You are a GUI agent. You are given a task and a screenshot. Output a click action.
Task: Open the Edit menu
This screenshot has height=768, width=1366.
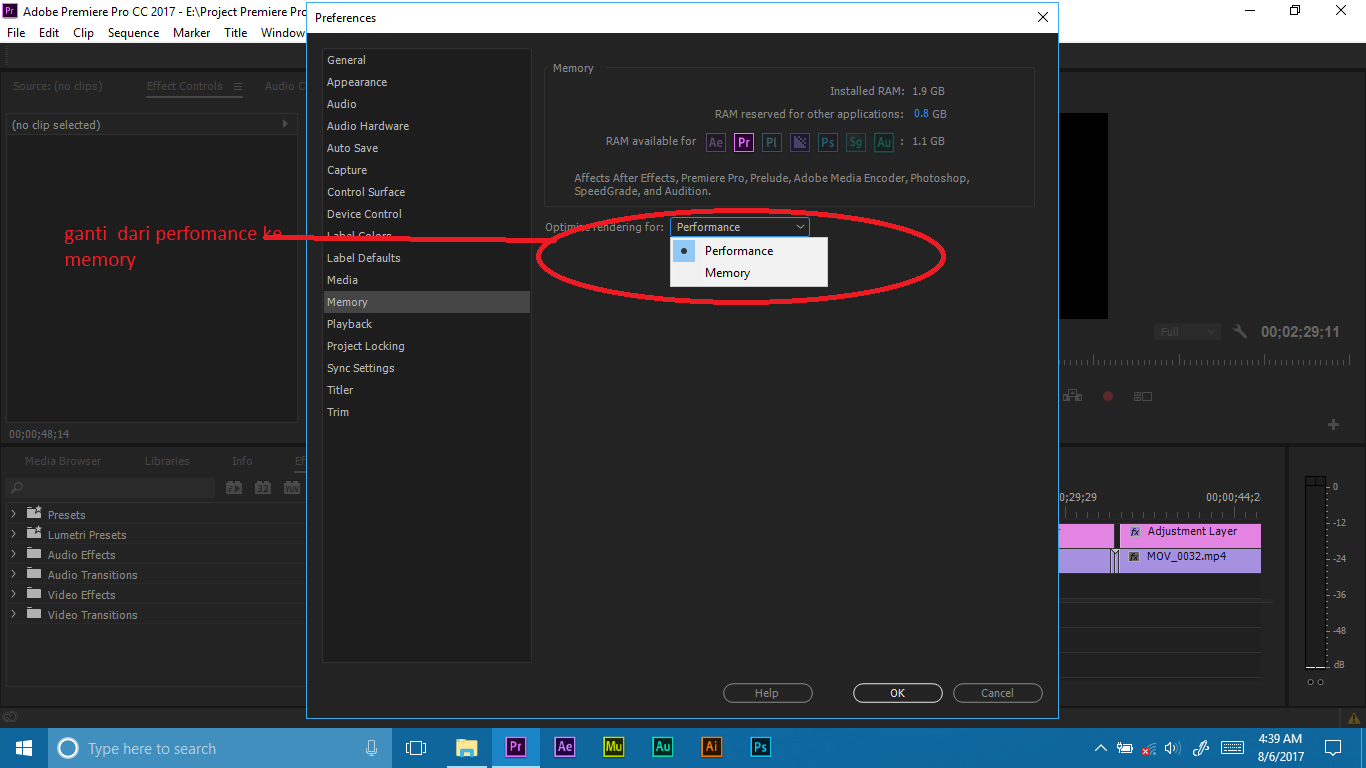click(x=49, y=33)
